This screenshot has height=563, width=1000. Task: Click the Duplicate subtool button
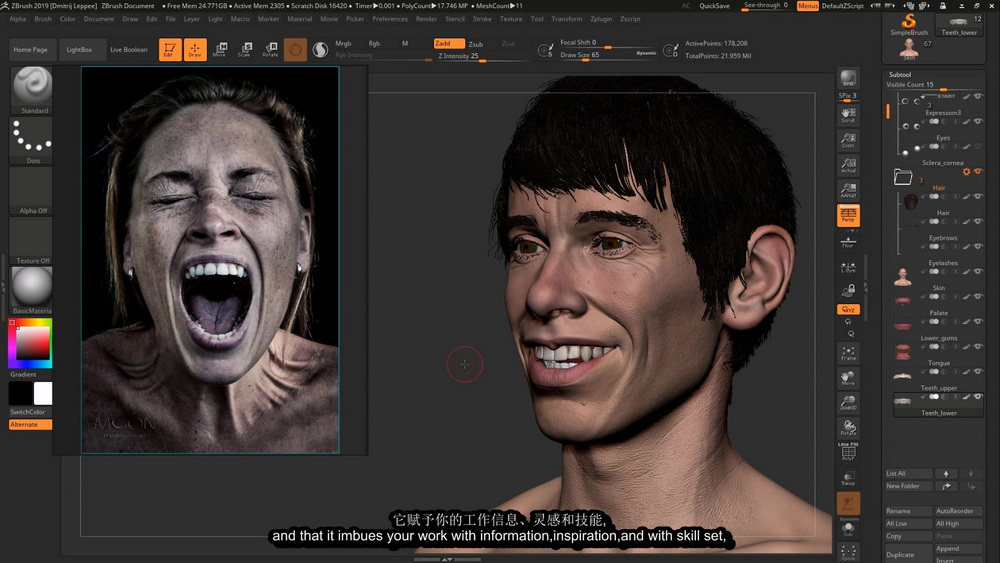tap(908, 554)
